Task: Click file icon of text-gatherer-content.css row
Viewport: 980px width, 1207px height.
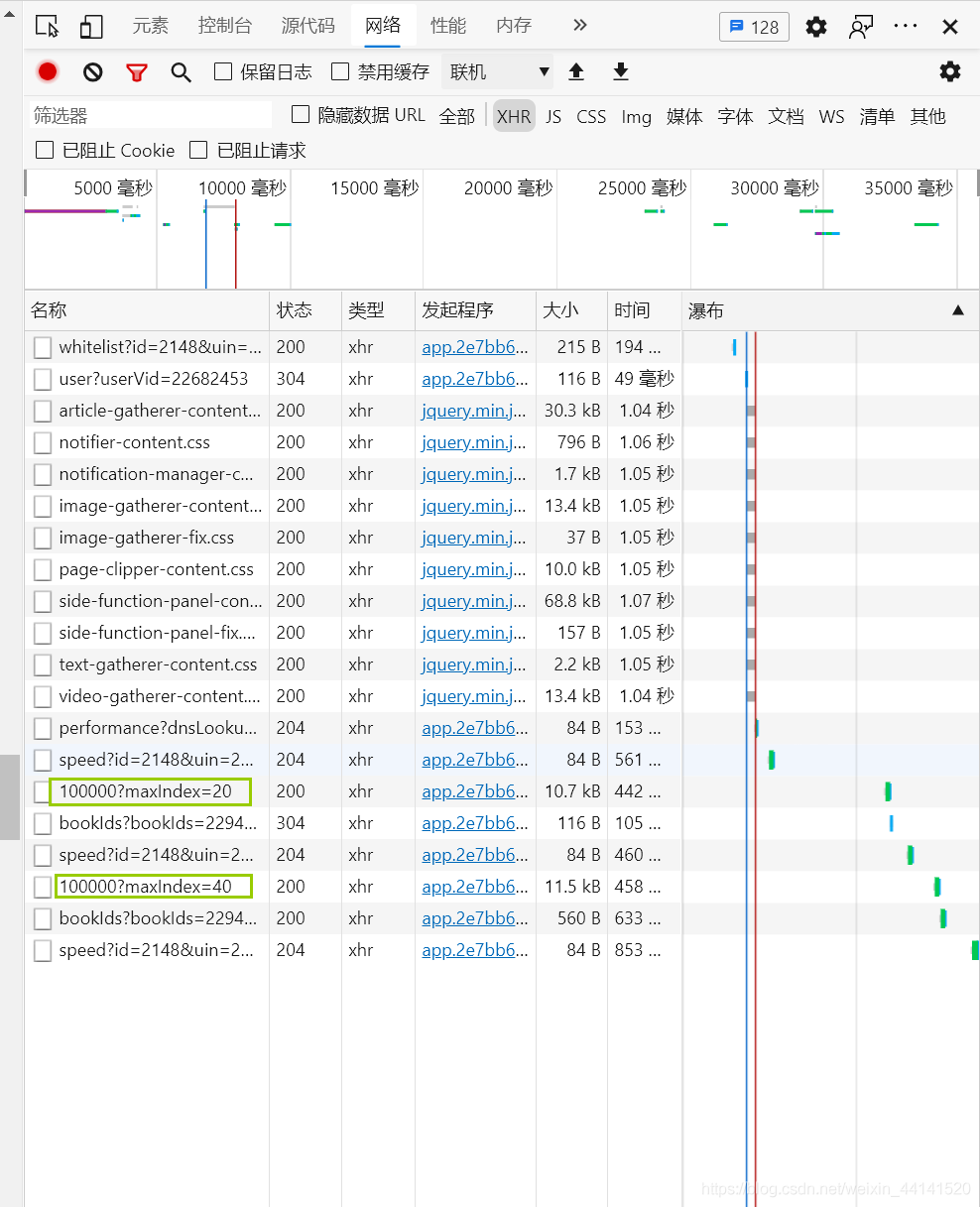Action: (43, 664)
